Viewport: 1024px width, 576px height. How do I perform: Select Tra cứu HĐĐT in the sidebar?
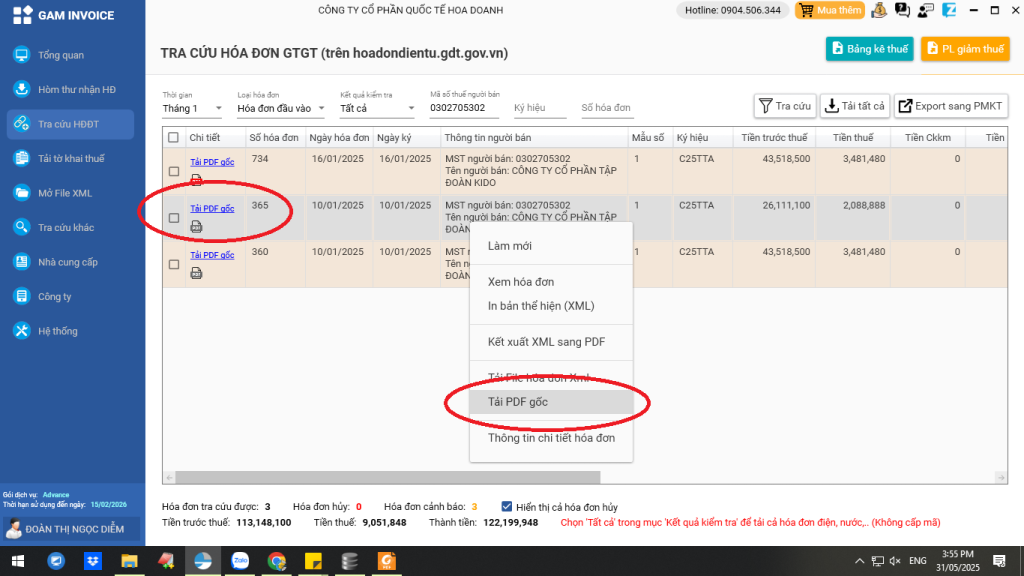tap(69, 124)
